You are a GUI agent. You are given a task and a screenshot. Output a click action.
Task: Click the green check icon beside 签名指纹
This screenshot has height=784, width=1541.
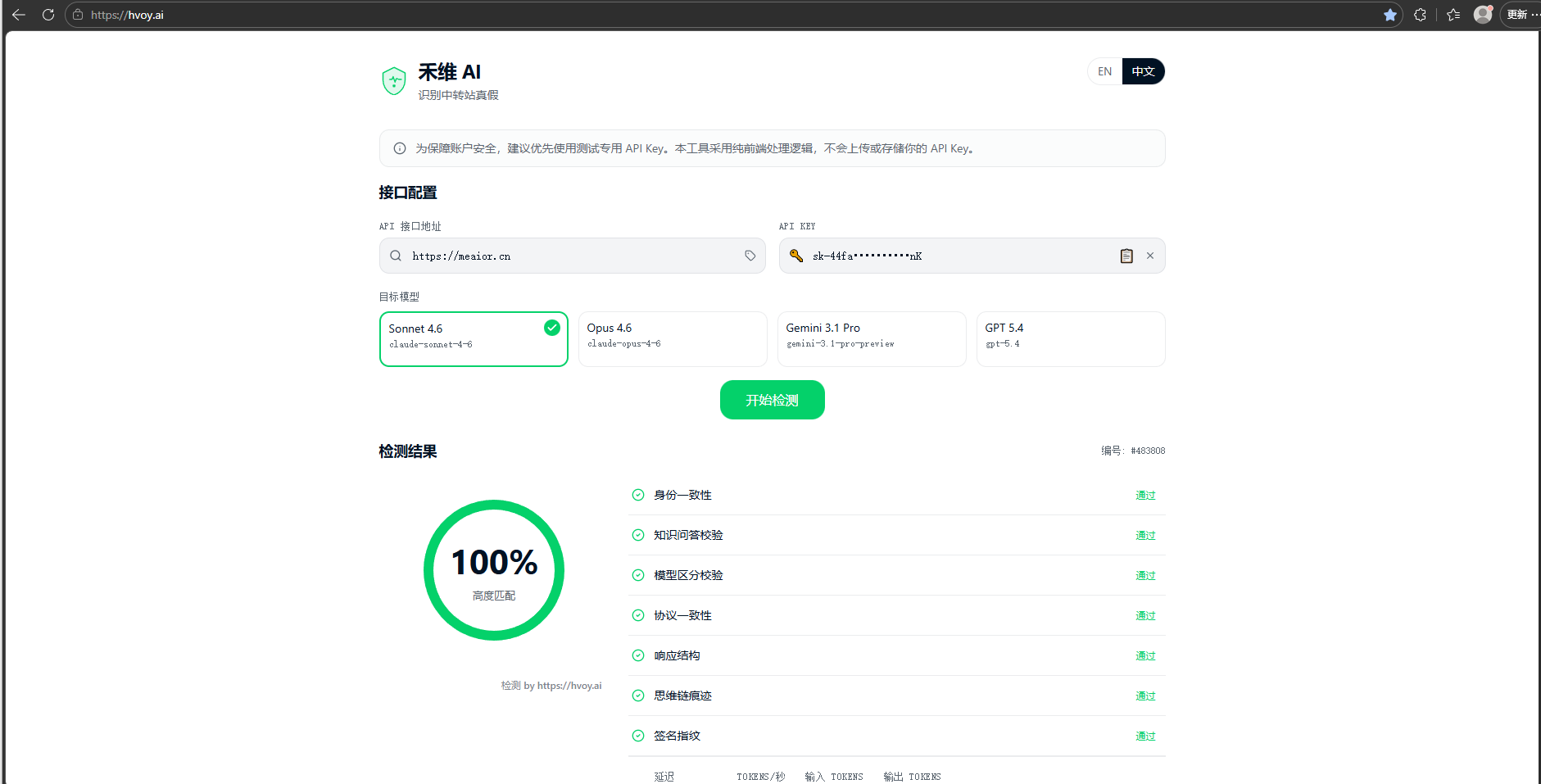[638, 736]
